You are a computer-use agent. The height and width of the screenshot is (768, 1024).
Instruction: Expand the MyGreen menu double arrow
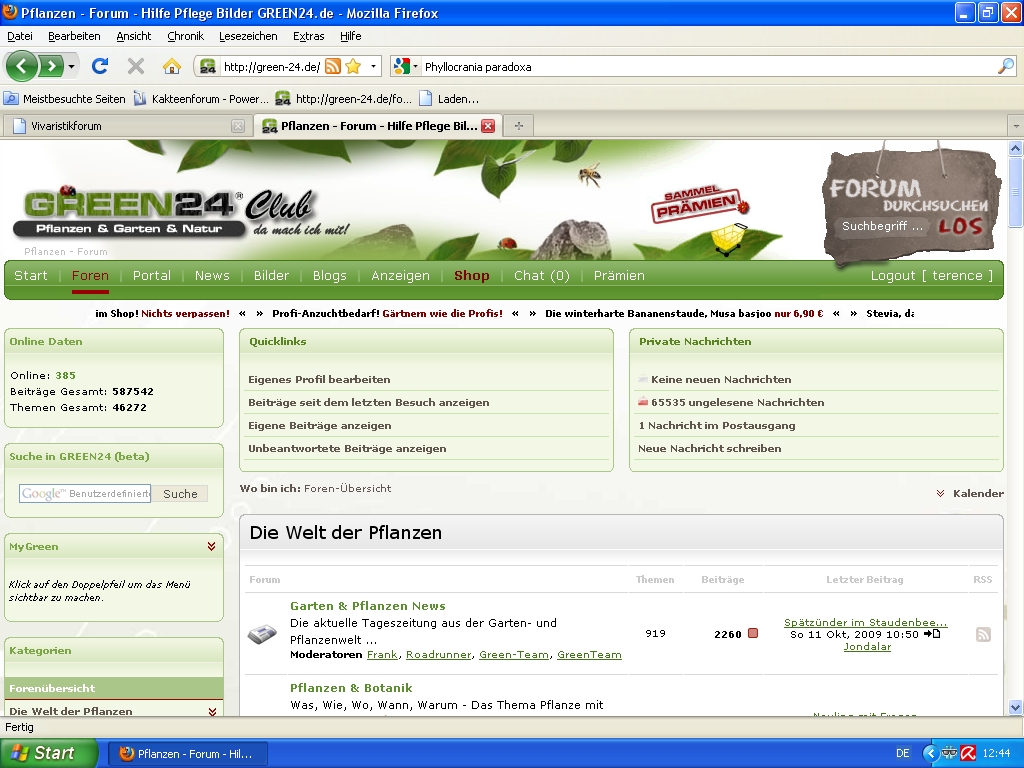click(212, 547)
